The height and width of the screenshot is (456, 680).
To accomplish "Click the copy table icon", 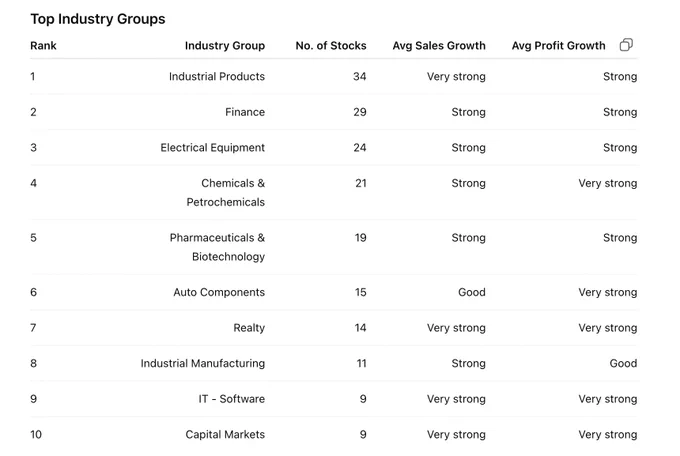I will pyautogui.click(x=626, y=45).
